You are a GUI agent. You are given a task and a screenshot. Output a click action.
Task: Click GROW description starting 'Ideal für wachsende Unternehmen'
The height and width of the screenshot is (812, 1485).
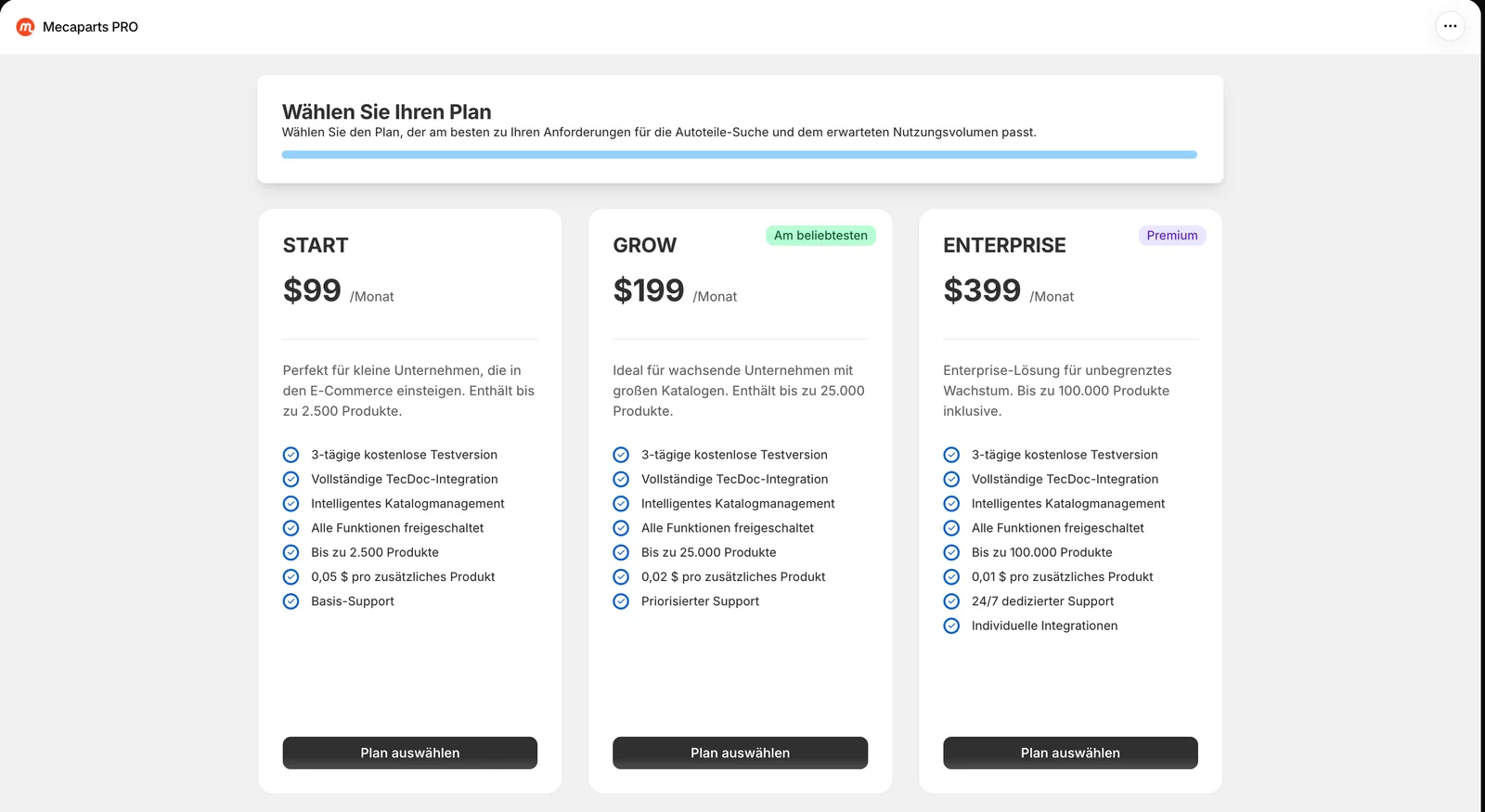pyautogui.click(x=739, y=391)
